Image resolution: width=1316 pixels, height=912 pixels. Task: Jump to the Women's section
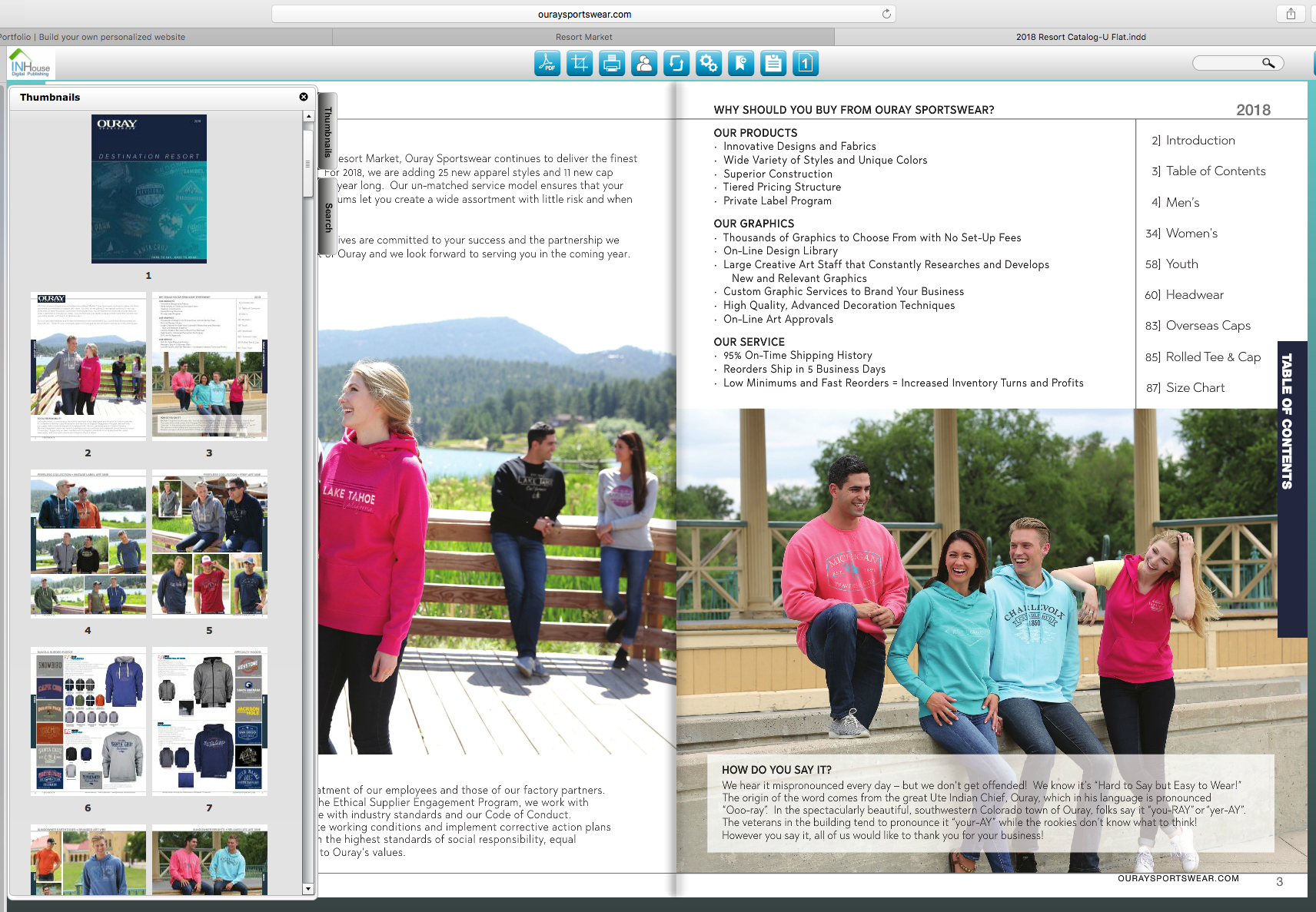tap(1181, 234)
